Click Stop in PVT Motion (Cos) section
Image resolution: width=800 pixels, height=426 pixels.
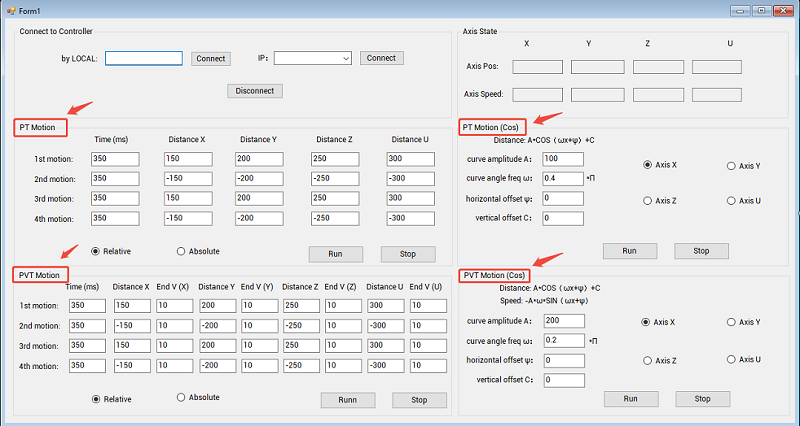pyautogui.click(x=702, y=398)
